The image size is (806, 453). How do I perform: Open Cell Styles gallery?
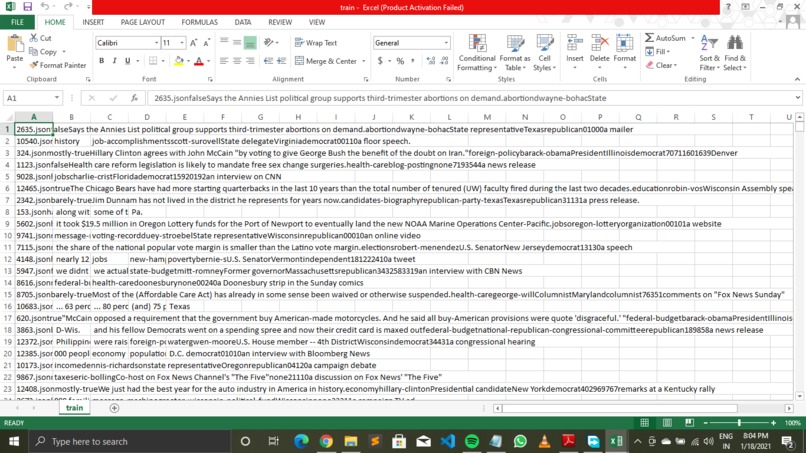[x=544, y=53]
